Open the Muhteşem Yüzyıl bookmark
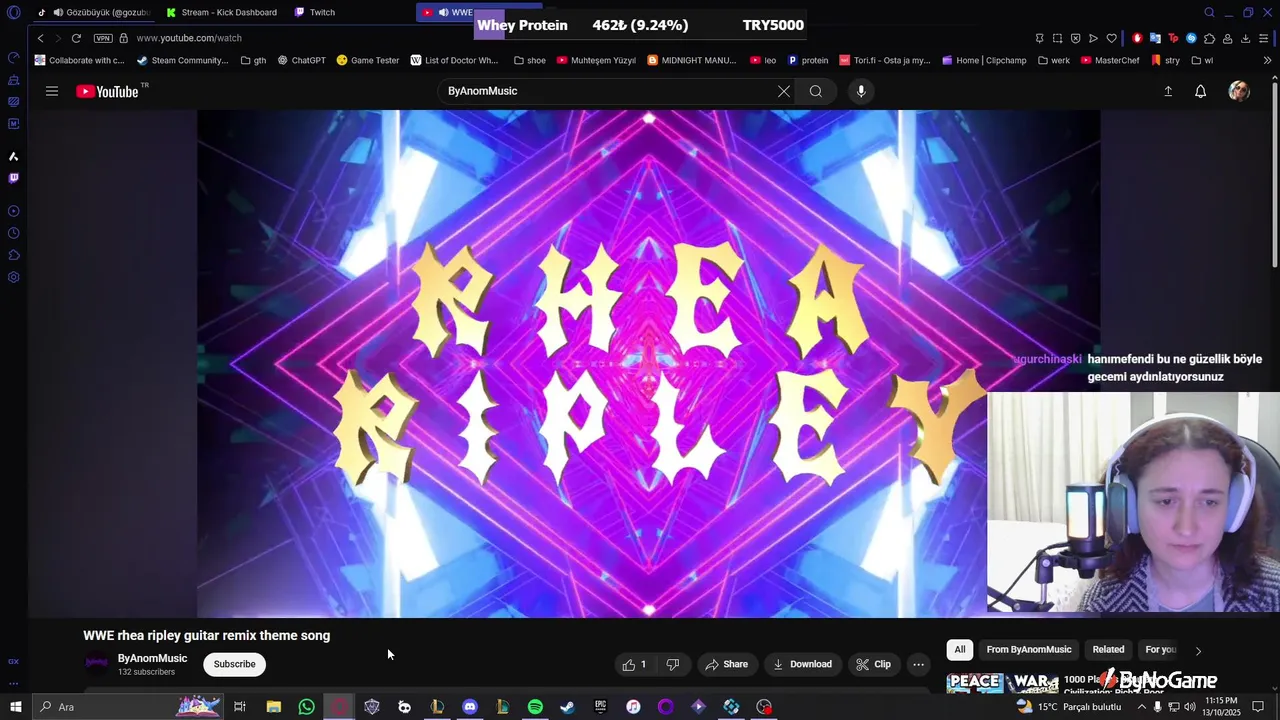Image resolution: width=1280 pixels, height=720 pixels. pyautogui.click(x=596, y=60)
